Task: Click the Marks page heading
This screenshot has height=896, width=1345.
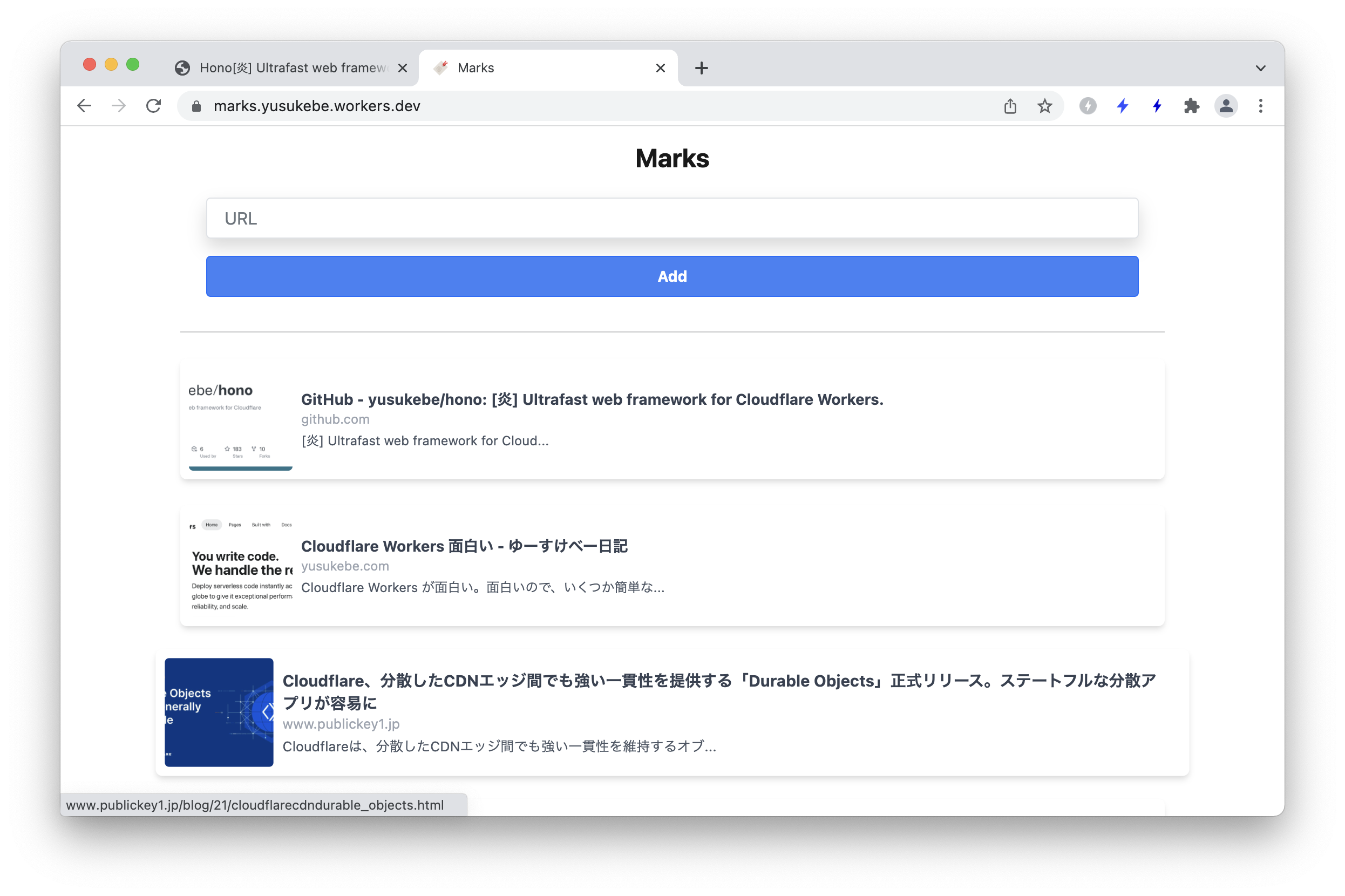Action: pyautogui.click(x=672, y=158)
